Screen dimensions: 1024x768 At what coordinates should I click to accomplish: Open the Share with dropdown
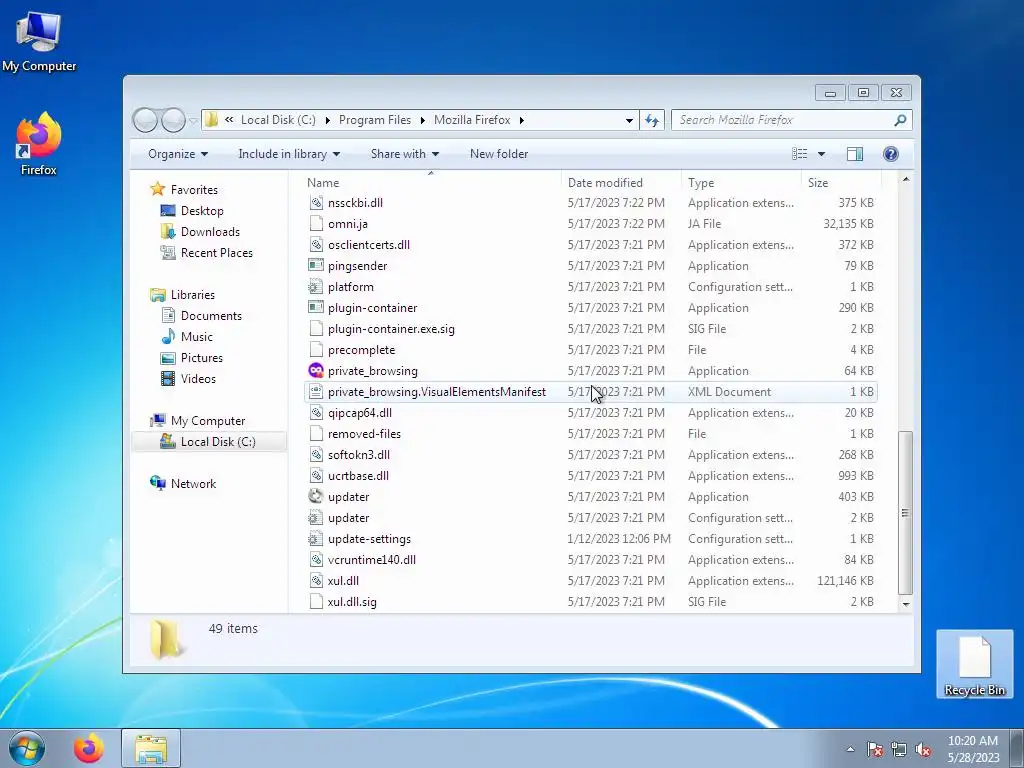(405, 154)
